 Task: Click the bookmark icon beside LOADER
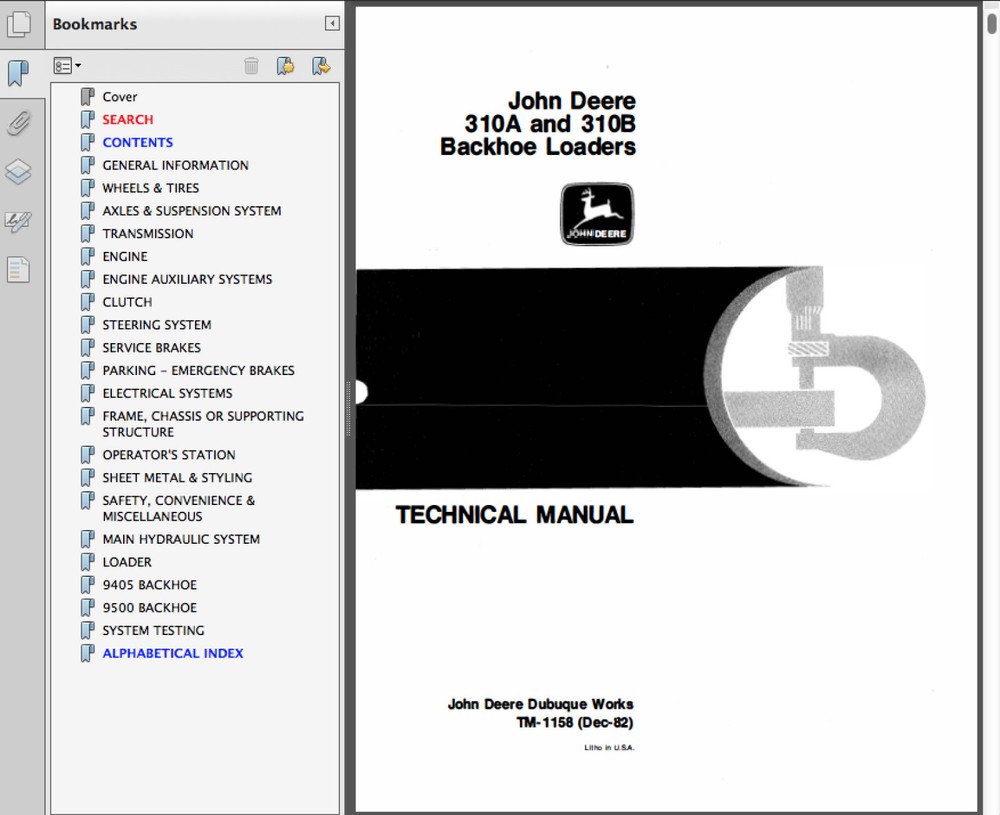(87, 562)
